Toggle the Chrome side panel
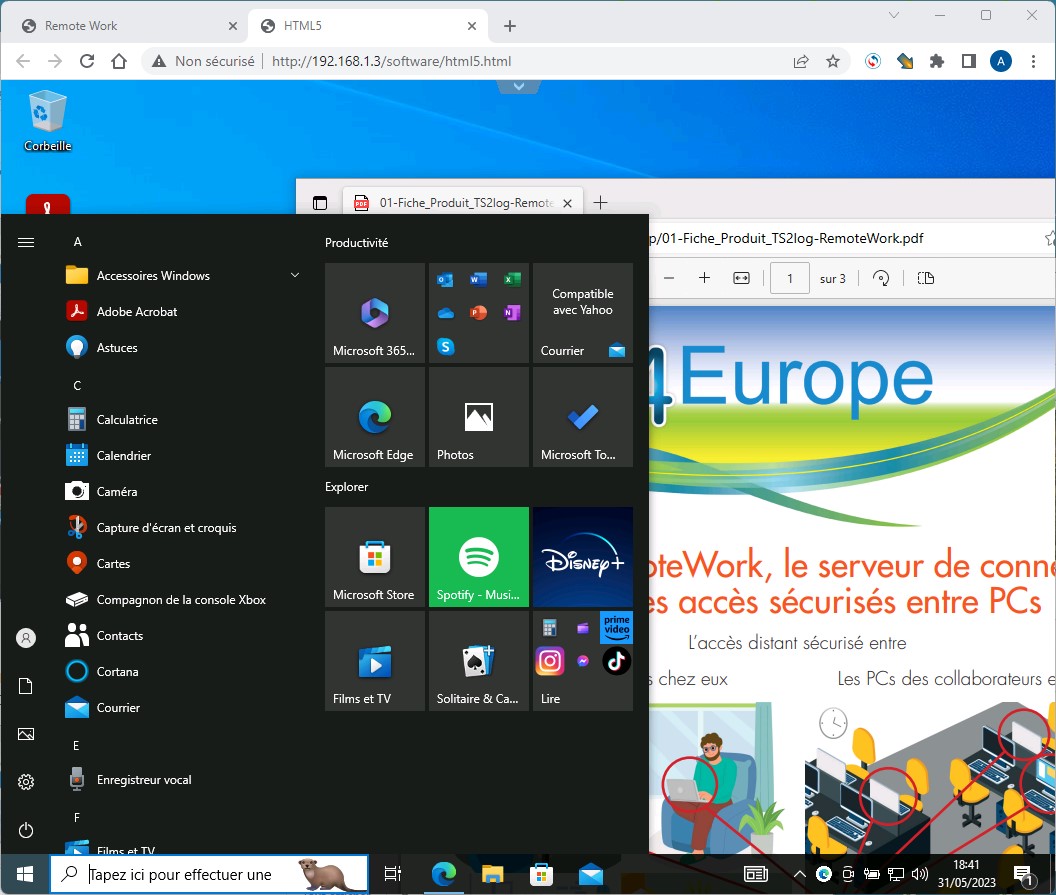 pyautogui.click(x=968, y=61)
